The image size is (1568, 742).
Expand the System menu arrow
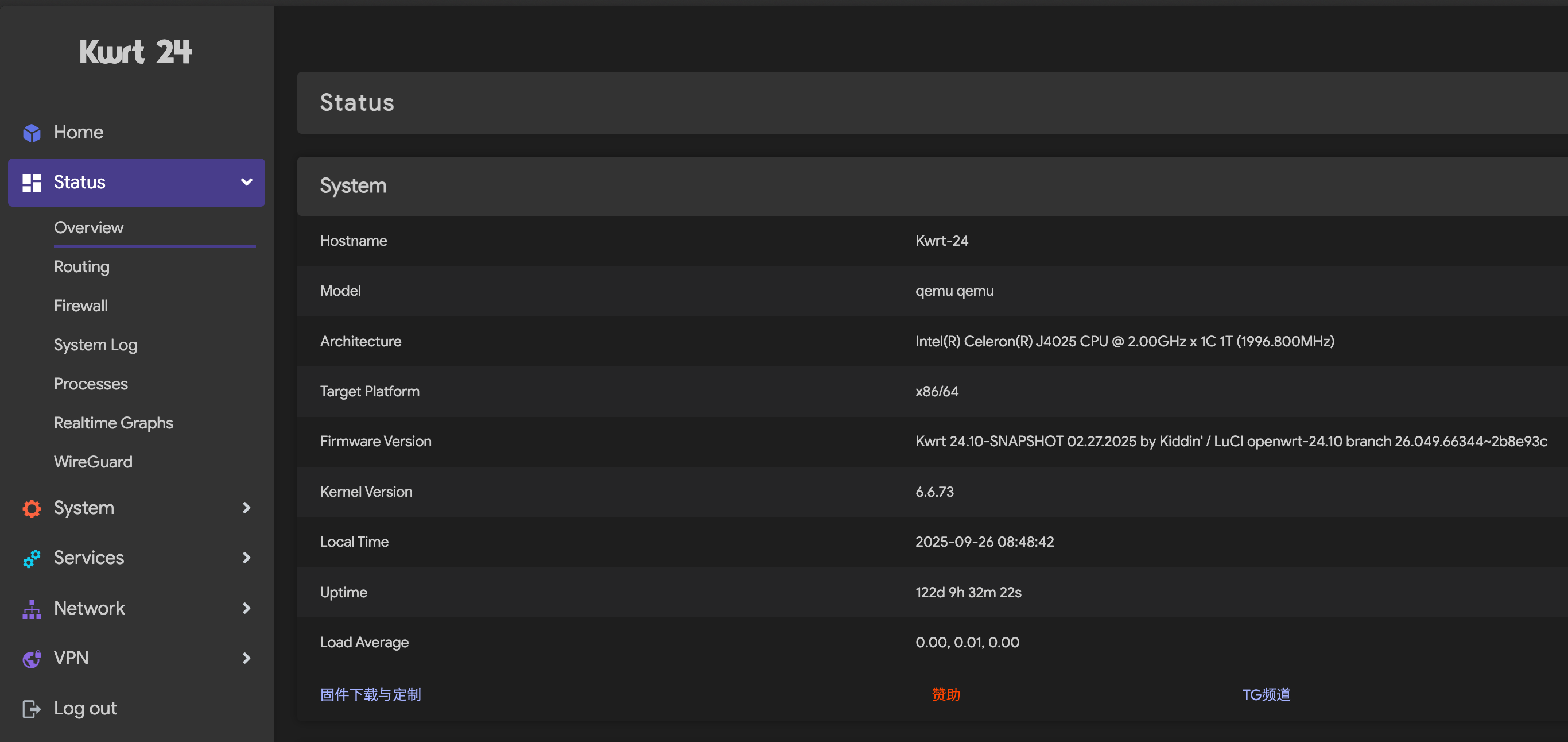[247, 508]
